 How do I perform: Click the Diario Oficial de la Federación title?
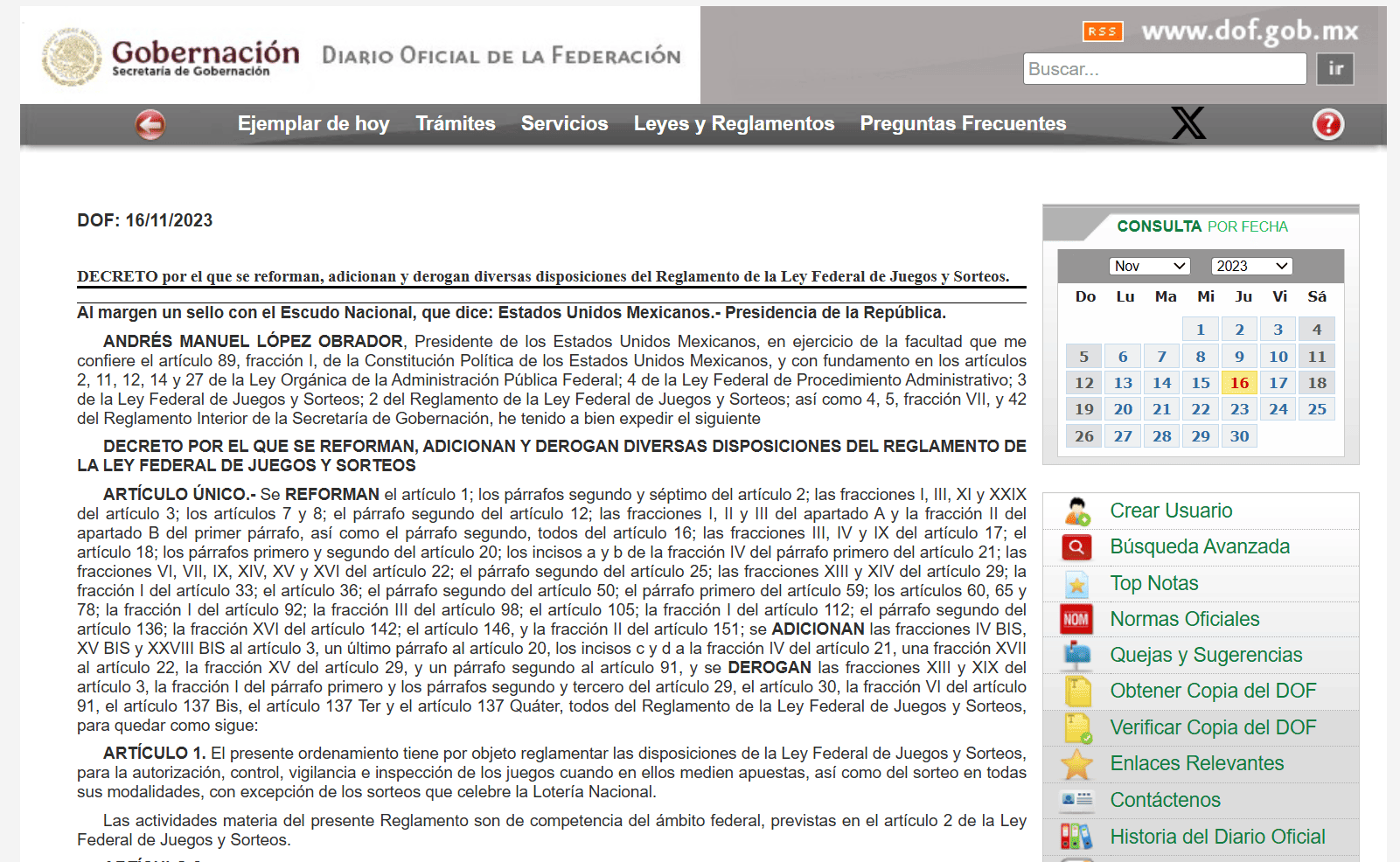(x=501, y=56)
